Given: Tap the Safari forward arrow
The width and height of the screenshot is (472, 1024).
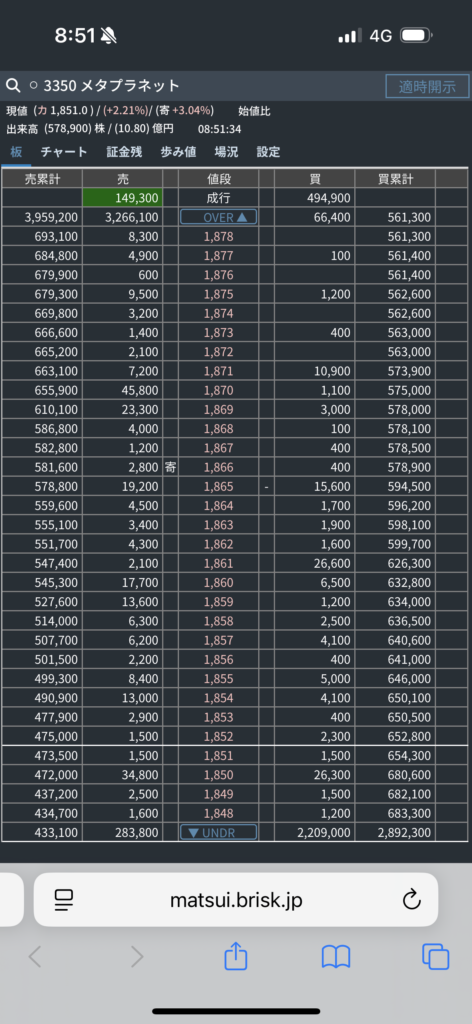Looking at the screenshot, I should coord(136,957).
